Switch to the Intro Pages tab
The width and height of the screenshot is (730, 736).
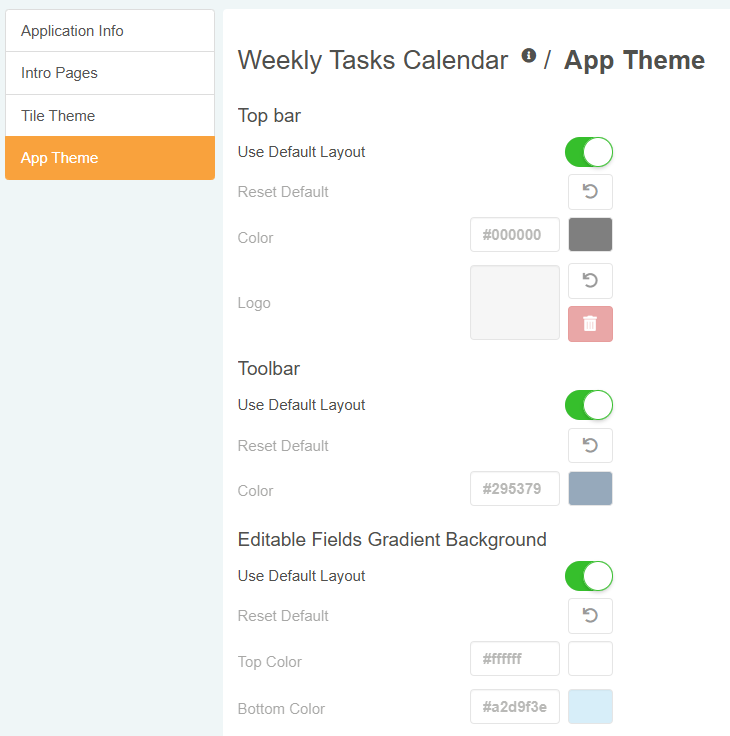click(x=110, y=73)
